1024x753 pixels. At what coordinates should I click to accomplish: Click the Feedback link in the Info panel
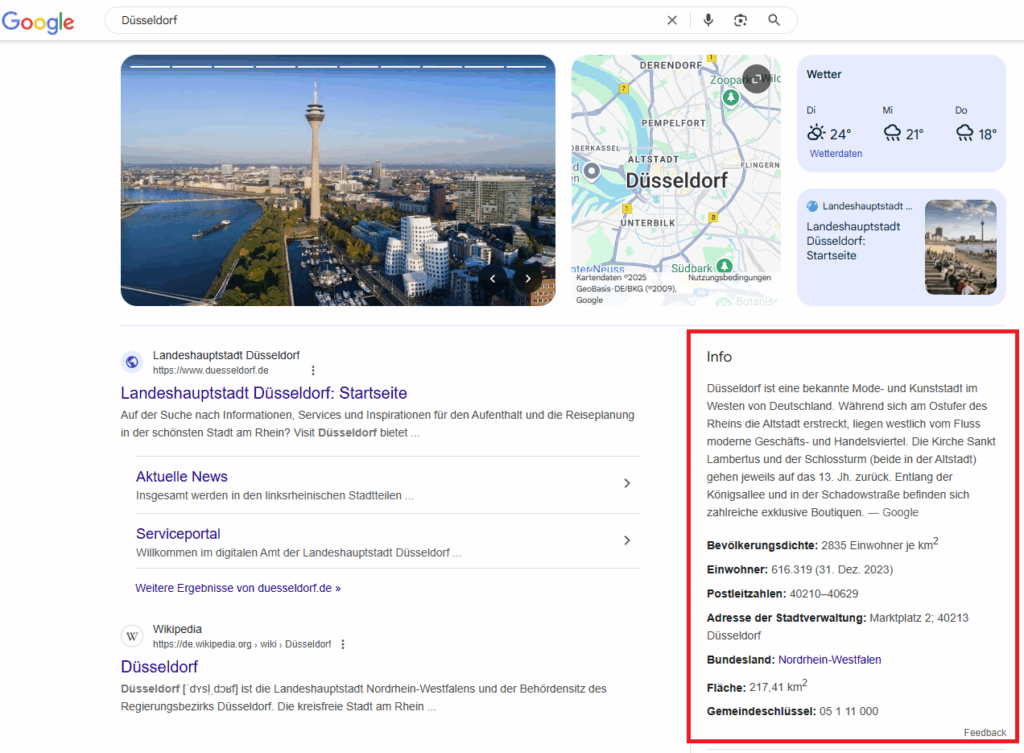(984, 733)
